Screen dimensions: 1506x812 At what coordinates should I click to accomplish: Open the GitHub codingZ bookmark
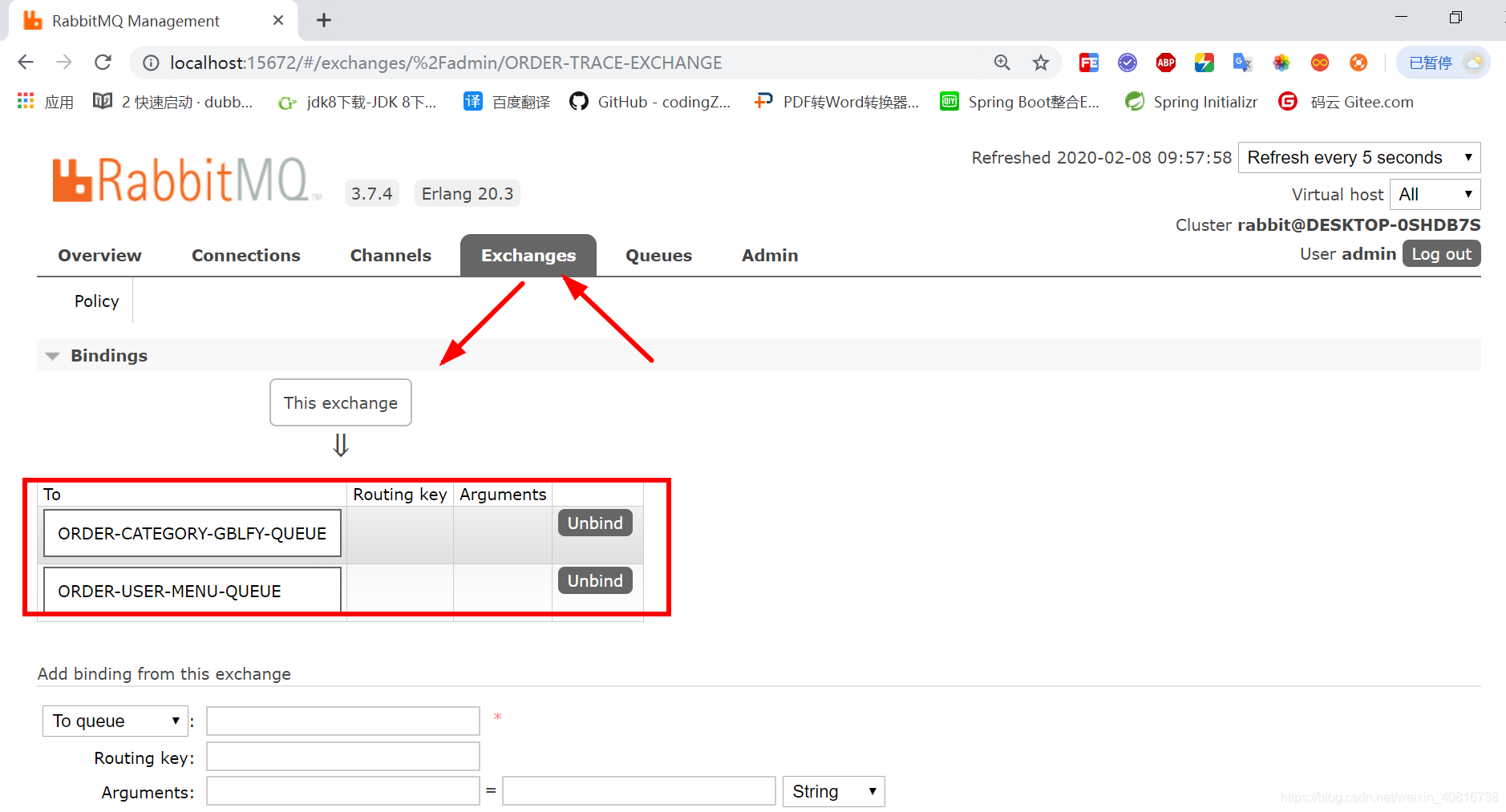pos(650,102)
